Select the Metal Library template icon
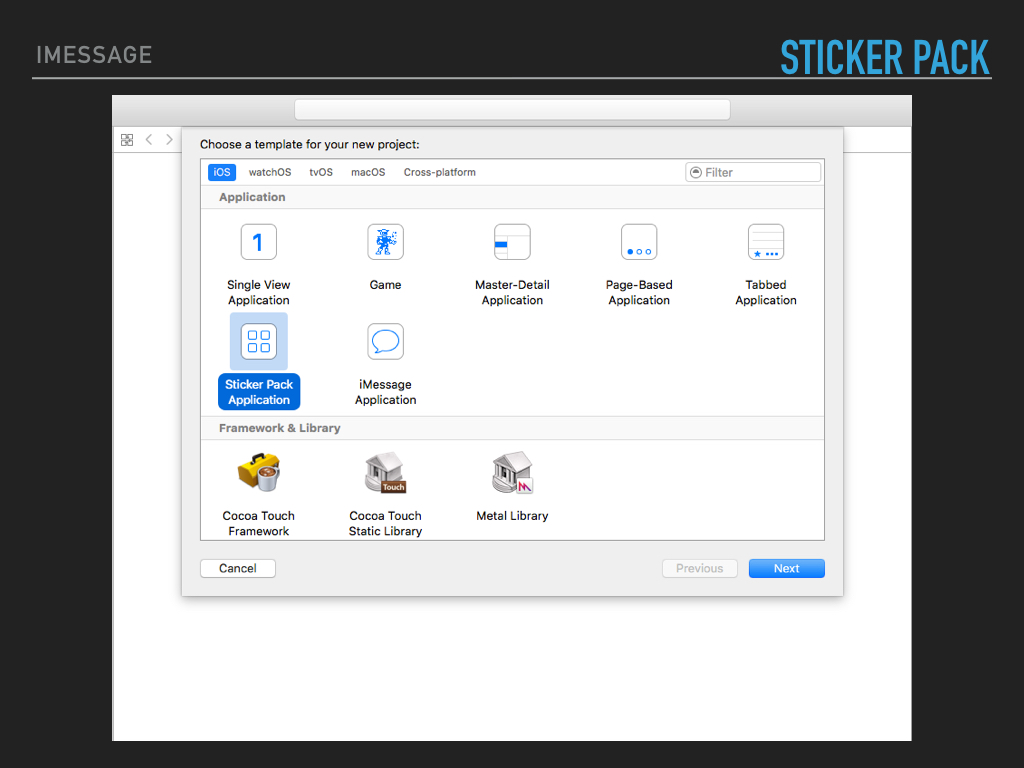Viewport: 1024px width, 768px height. pos(512,472)
